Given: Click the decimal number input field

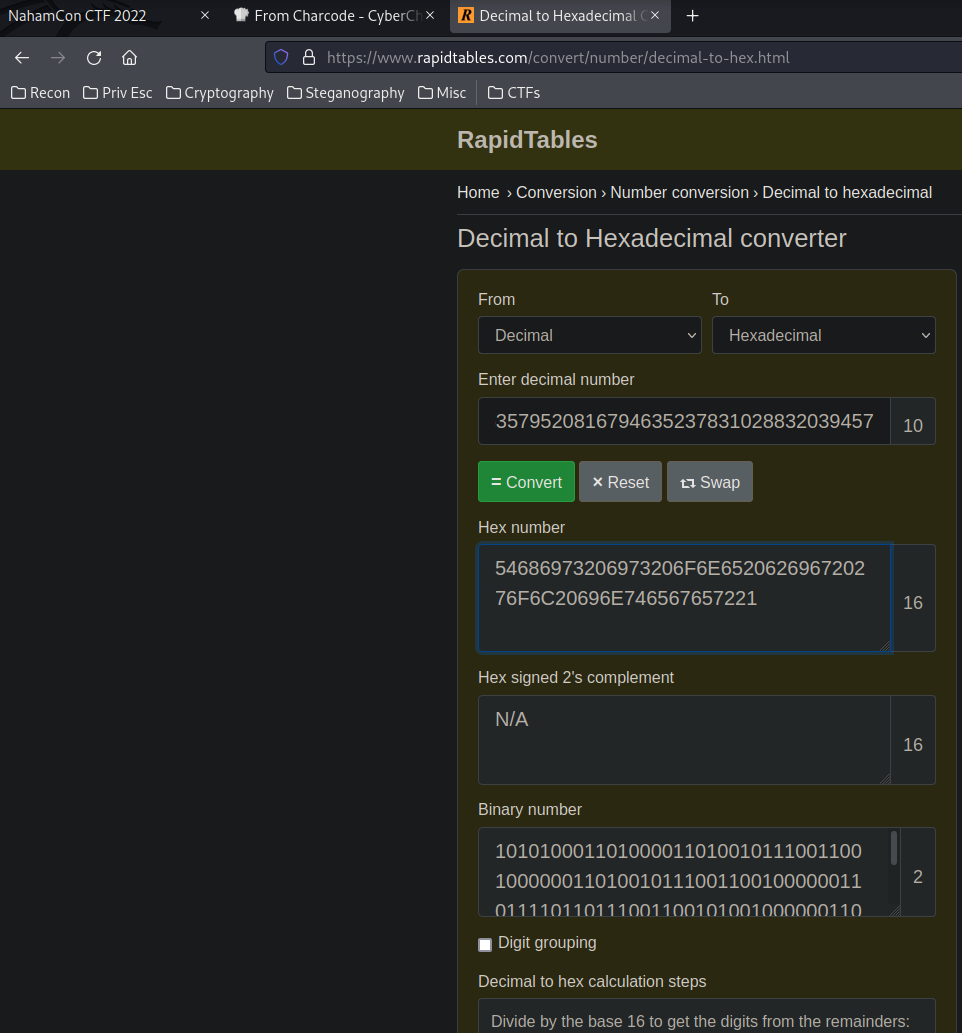Looking at the screenshot, I should (x=684, y=421).
